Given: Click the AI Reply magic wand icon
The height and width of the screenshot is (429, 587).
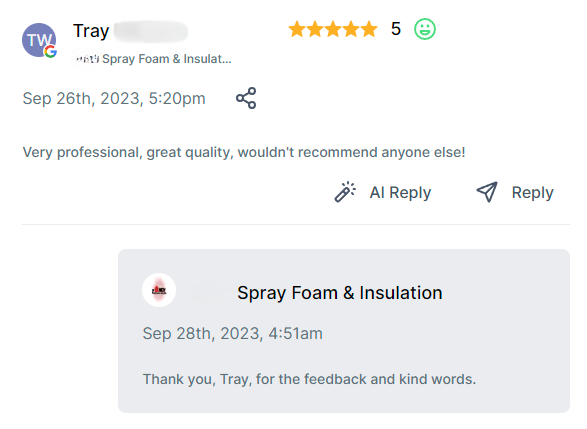Looking at the screenshot, I should [x=345, y=192].
